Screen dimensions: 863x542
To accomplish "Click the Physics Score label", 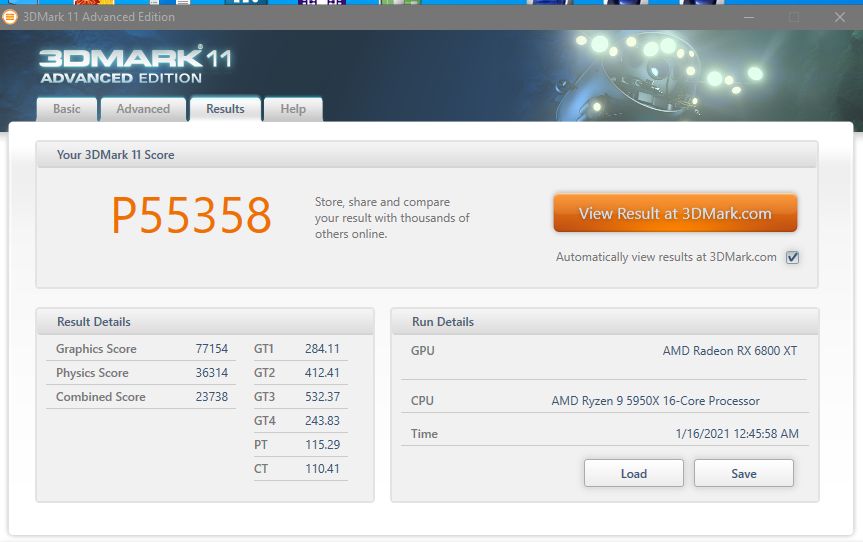I will [x=92, y=373].
